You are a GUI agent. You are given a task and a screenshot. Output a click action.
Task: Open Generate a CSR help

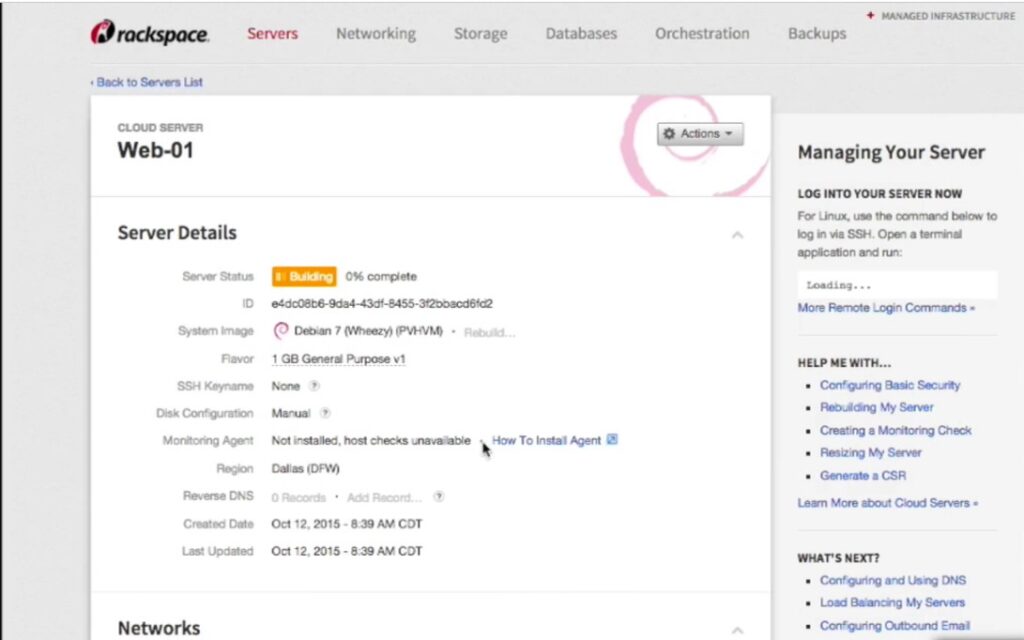(x=863, y=475)
